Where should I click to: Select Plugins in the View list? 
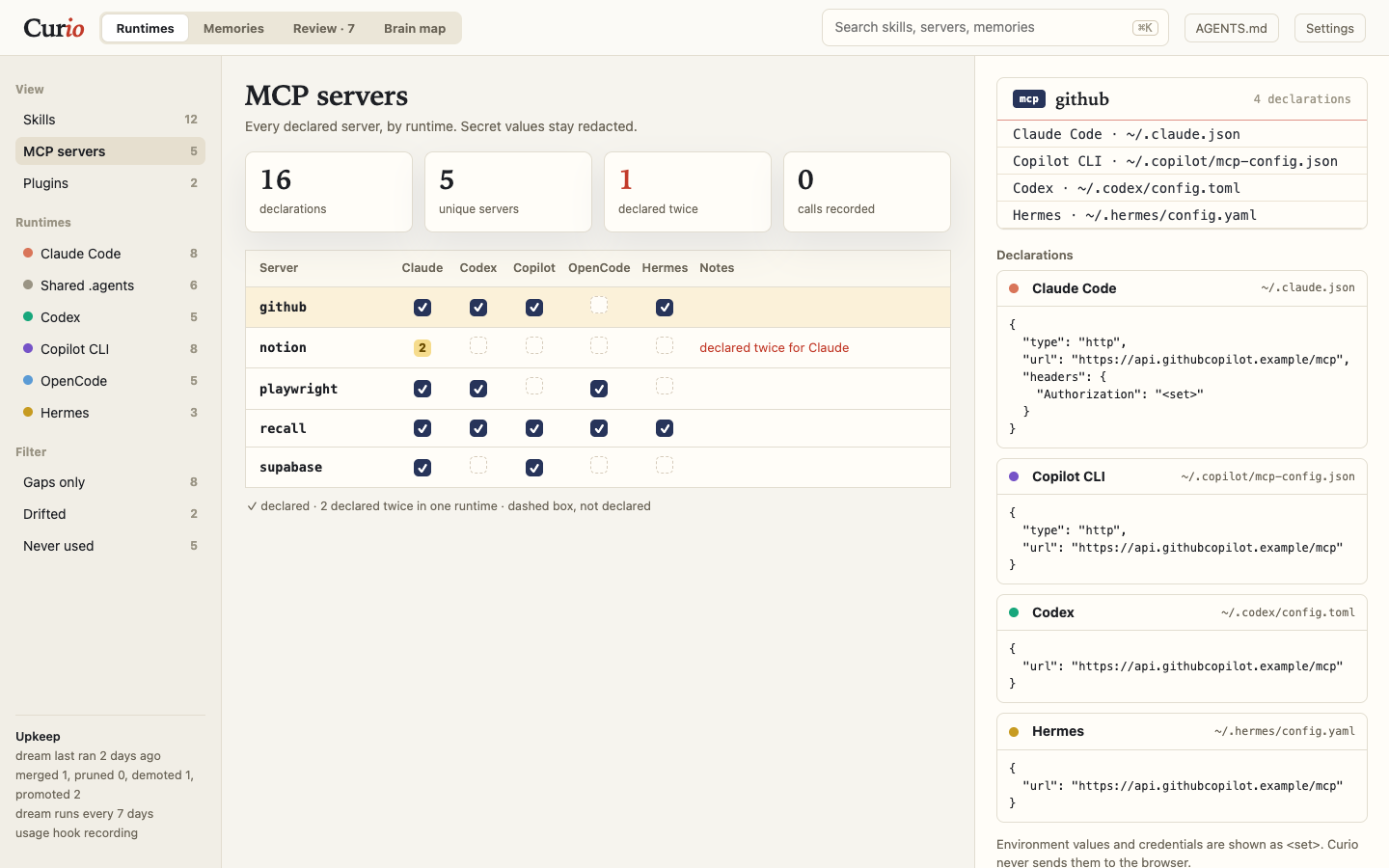pos(110,183)
